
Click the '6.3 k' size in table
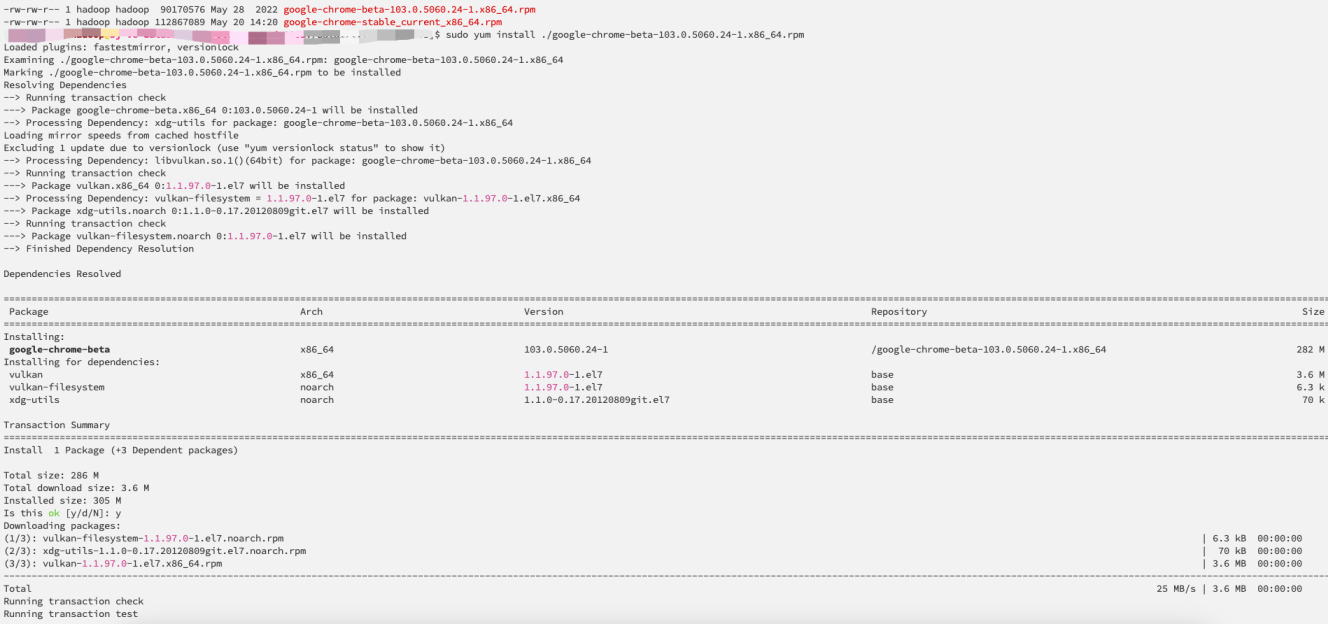tap(1310, 387)
